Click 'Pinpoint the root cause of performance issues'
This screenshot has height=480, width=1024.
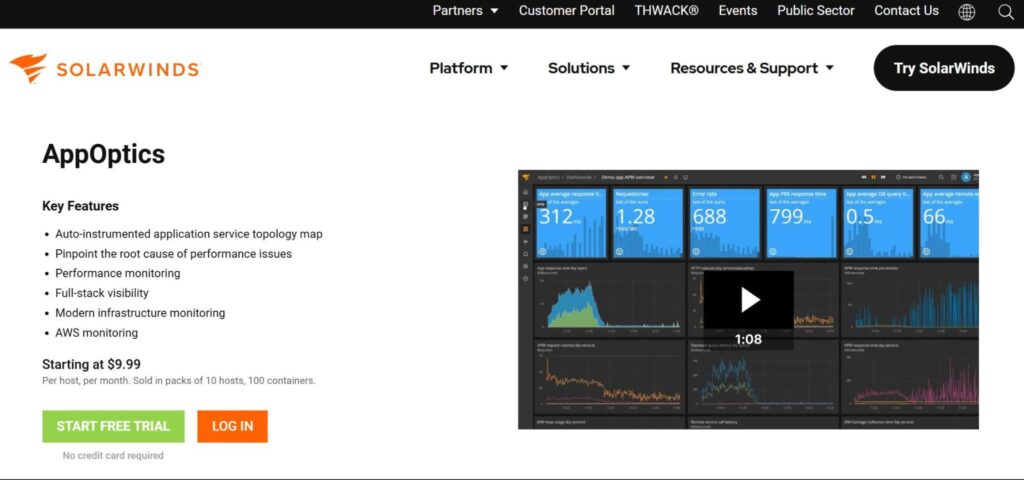(x=174, y=253)
